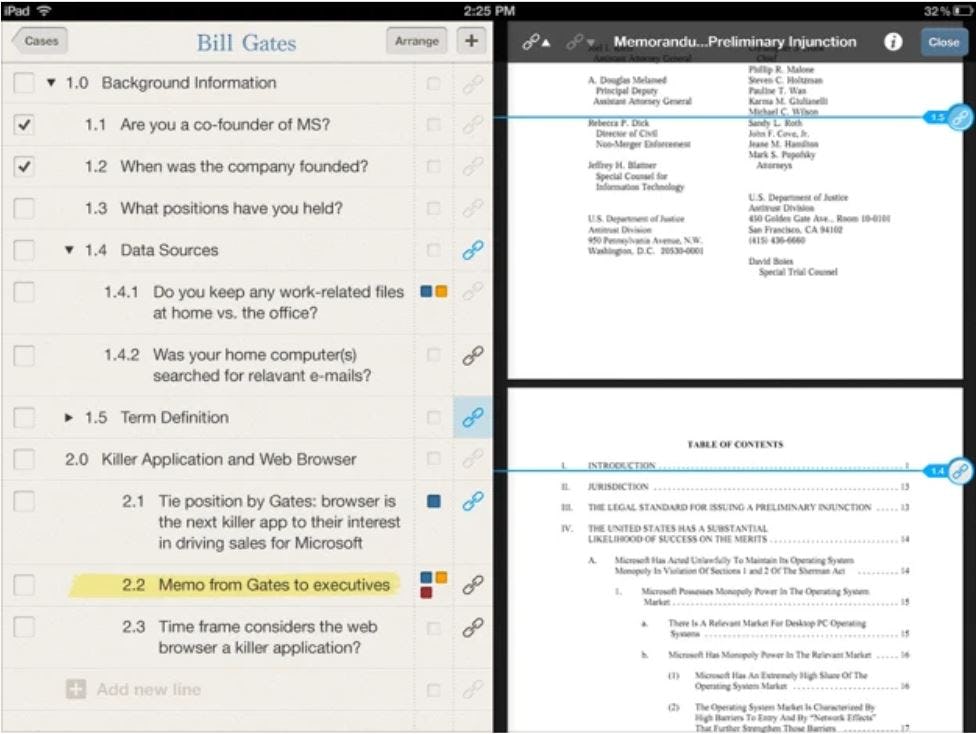Tap the blue color swatch on item 2.1
Image resolution: width=976 pixels, height=734 pixels.
click(x=434, y=501)
